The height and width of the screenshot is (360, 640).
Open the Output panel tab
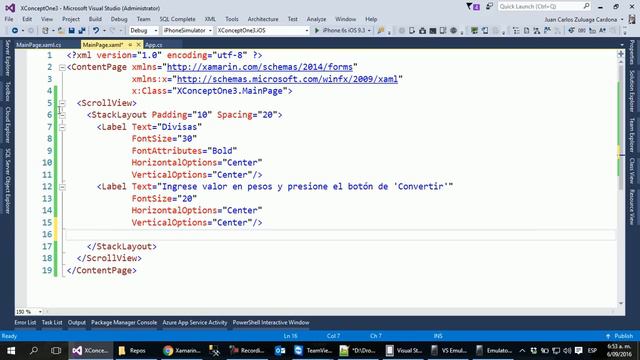click(x=77, y=322)
